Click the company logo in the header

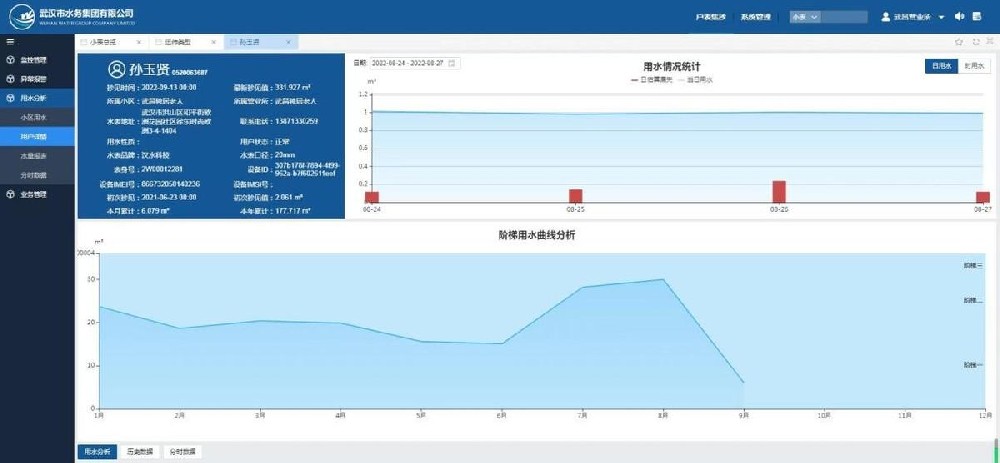(x=18, y=14)
